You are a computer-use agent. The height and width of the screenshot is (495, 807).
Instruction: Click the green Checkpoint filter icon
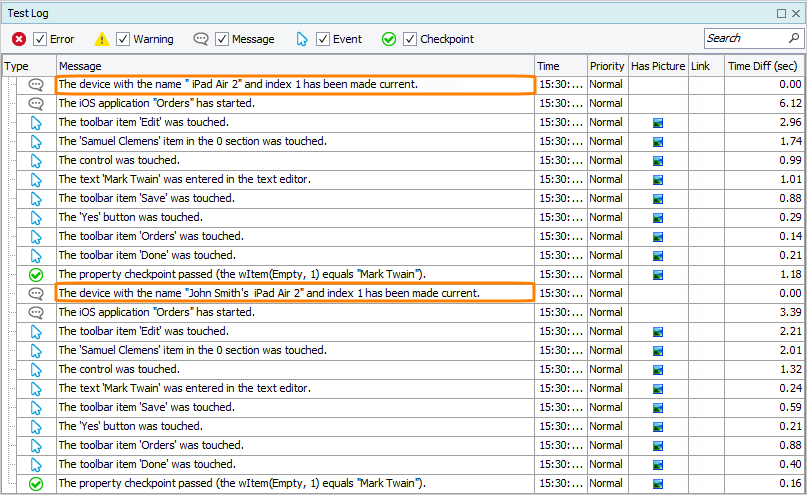point(389,39)
